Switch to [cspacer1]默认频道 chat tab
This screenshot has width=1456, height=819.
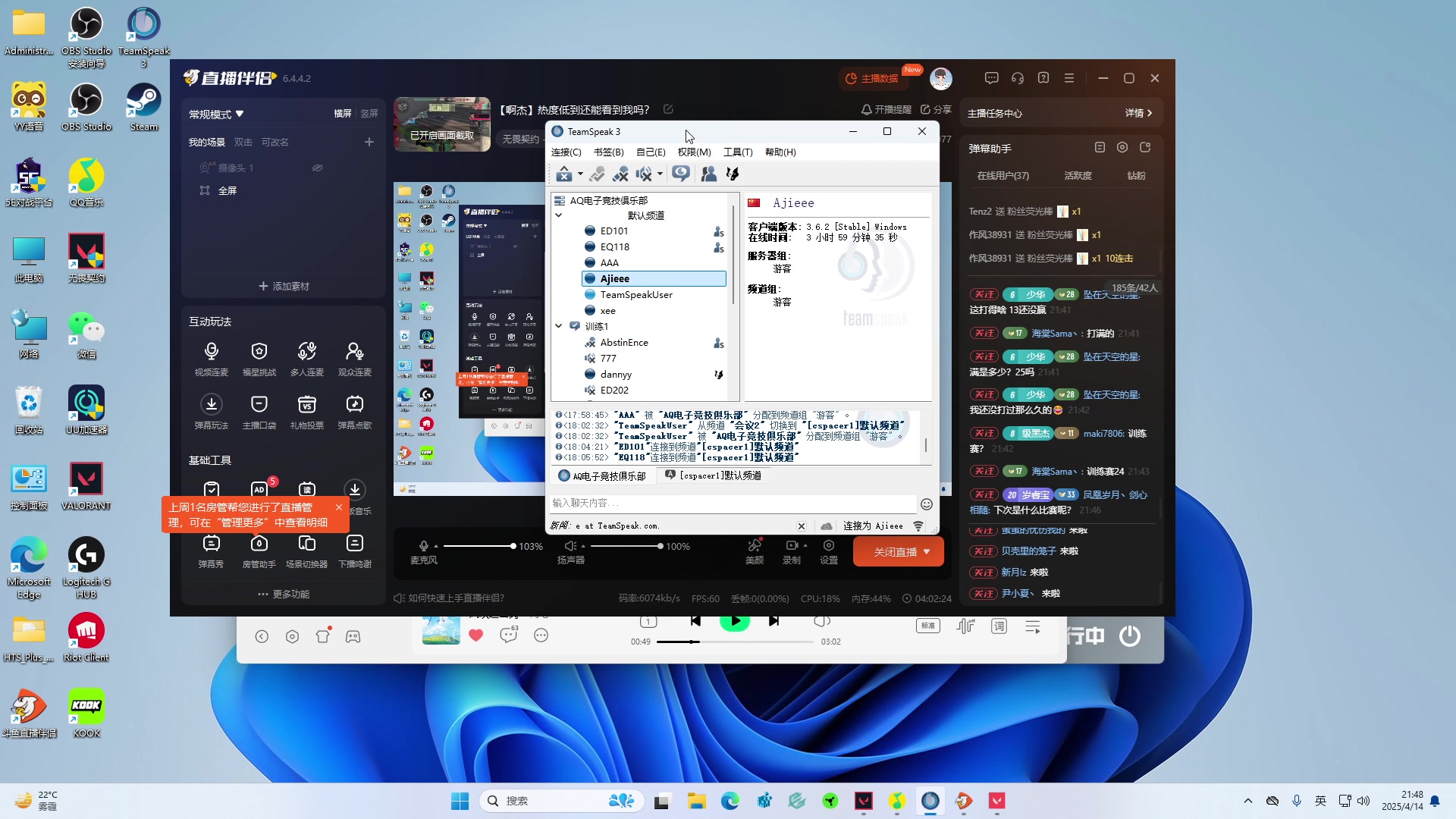click(714, 475)
